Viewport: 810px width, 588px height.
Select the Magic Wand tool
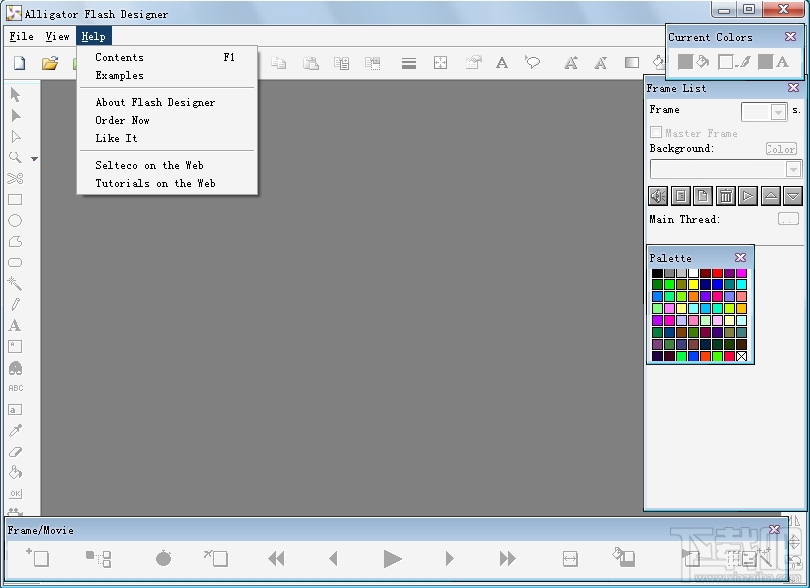16,283
